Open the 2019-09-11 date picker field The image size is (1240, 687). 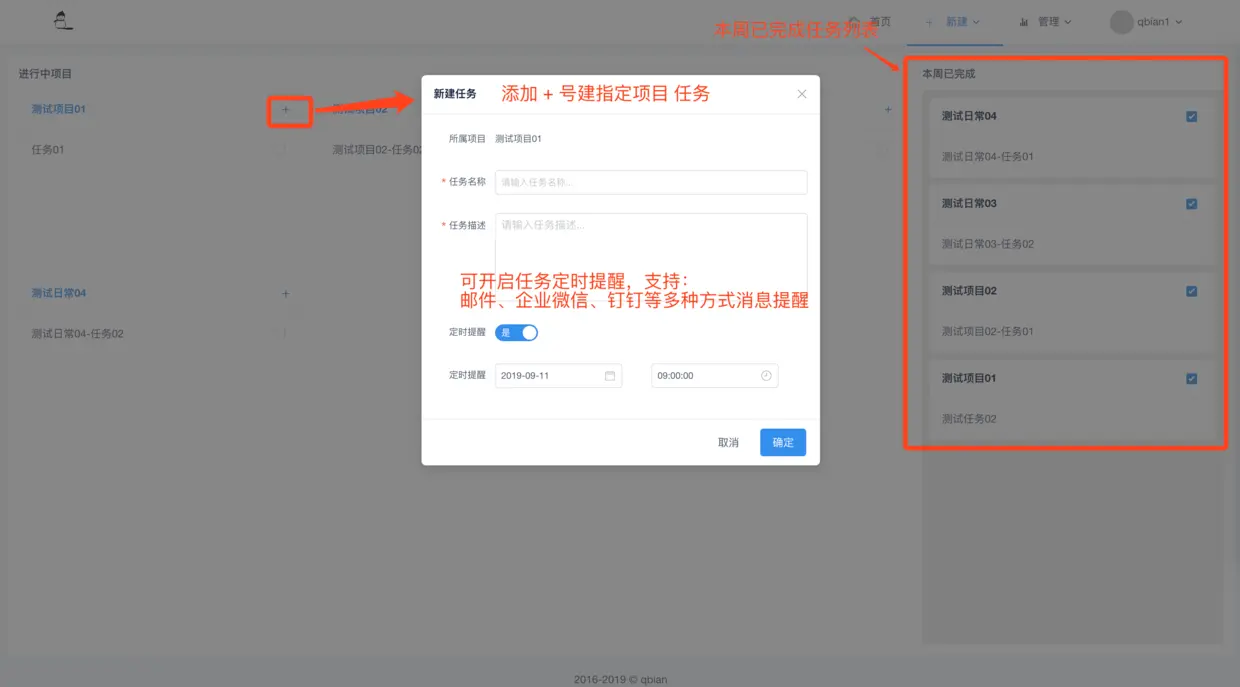pyautogui.click(x=558, y=376)
